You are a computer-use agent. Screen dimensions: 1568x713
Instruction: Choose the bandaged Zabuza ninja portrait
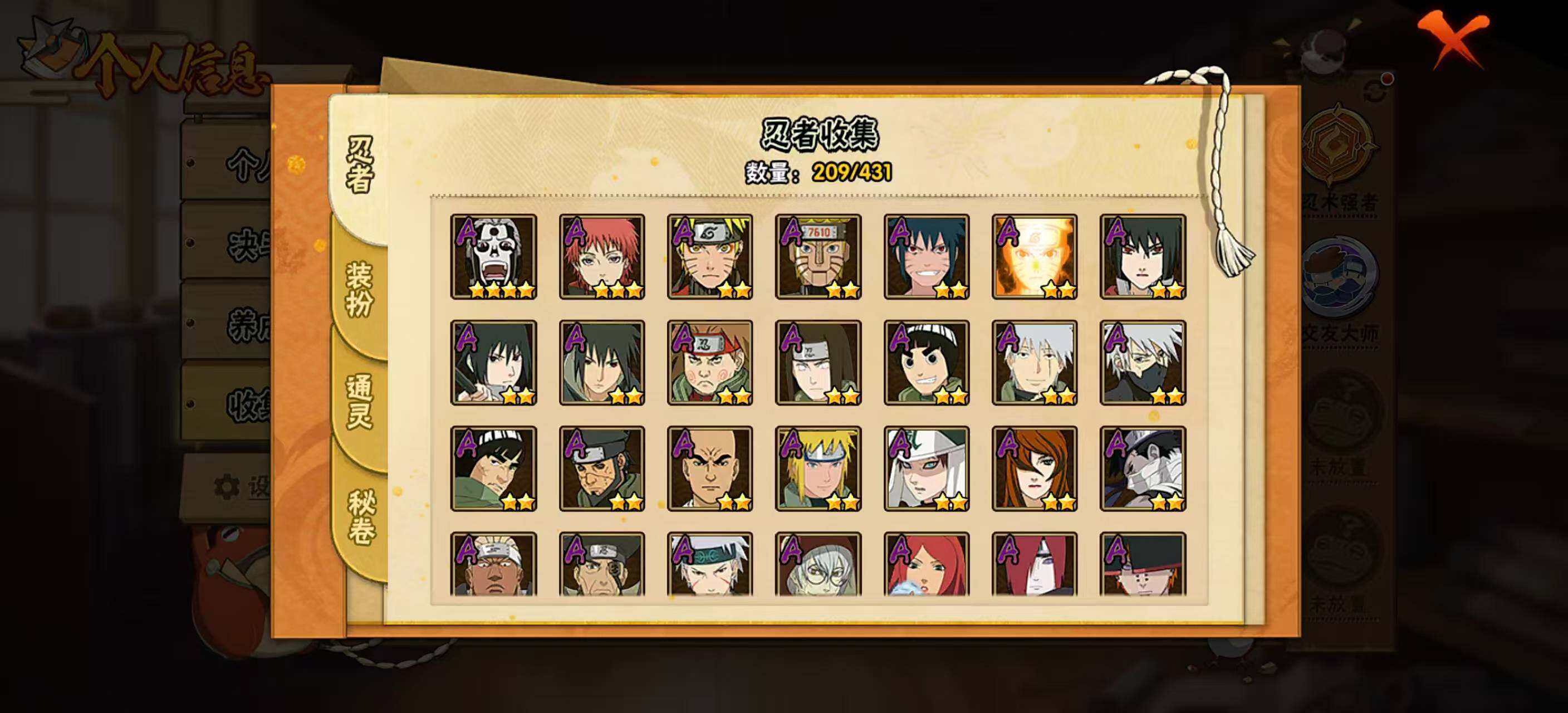(1143, 468)
